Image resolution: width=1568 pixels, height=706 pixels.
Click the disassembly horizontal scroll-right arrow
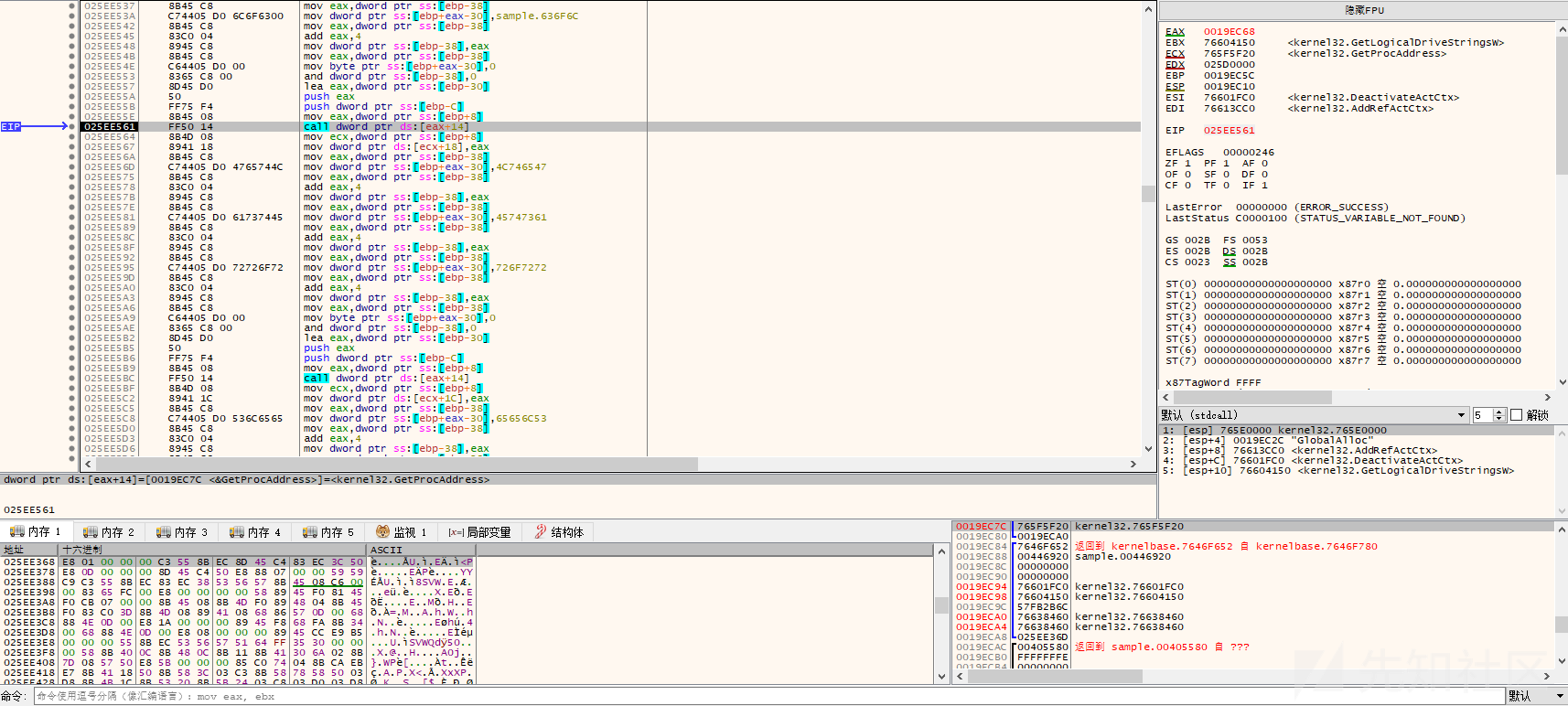pyautogui.click(x=1133, y=464)
